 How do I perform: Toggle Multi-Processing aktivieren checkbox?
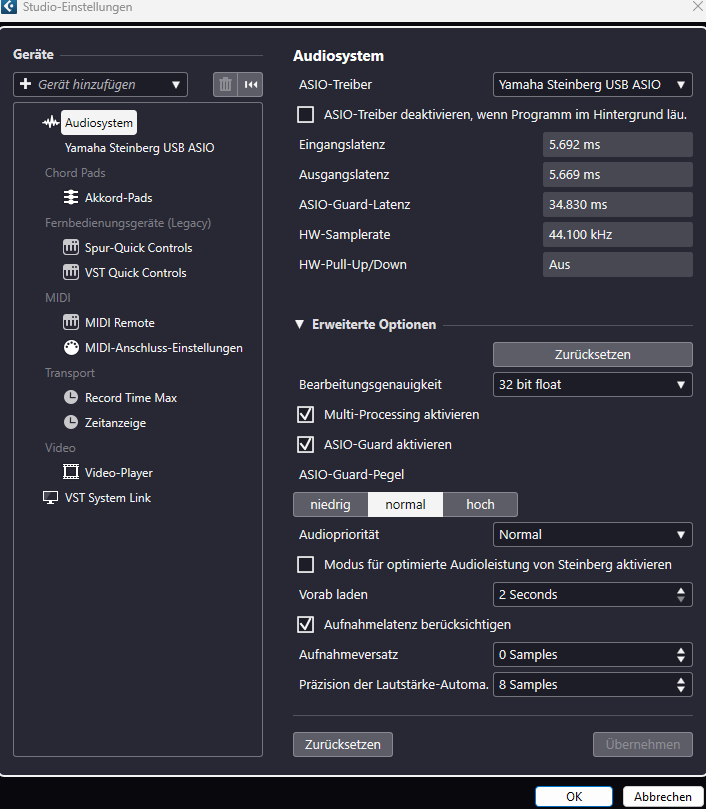(306, 414)
